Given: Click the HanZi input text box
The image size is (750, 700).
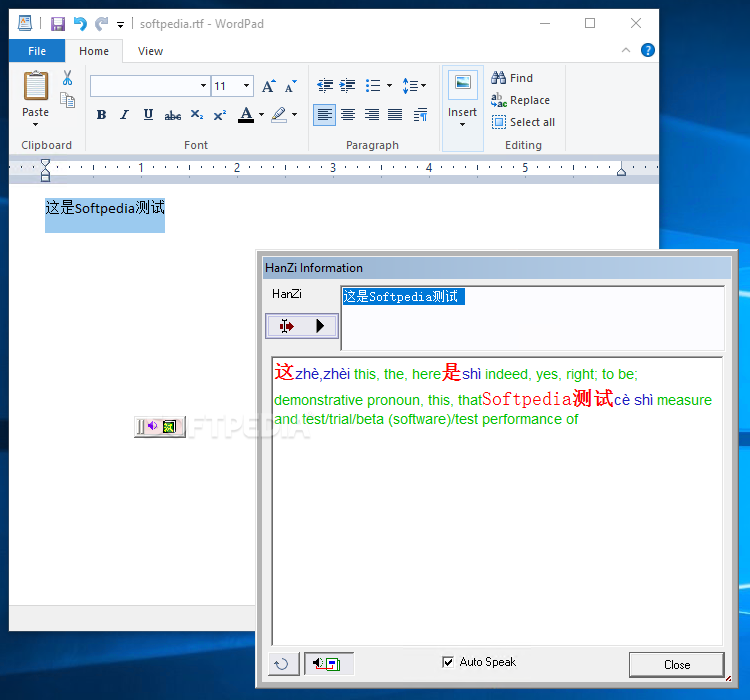Looking at the screenshot, I should click(533, 318).
